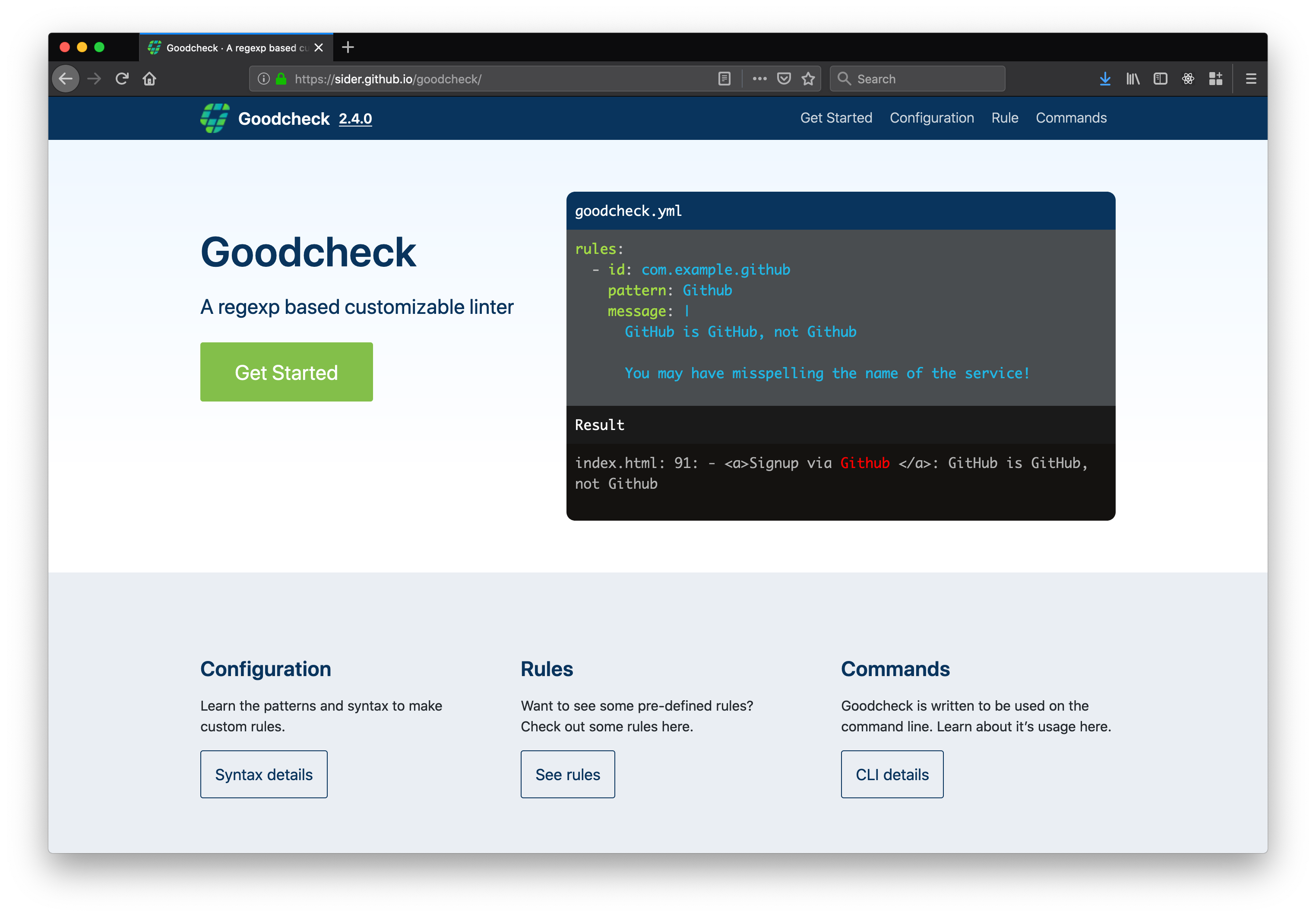Image resolution: width=1316 pixels, height=917 pixels.
Task: Open the Firefox hamburger menu
Action: pyautogui.click(x=1251, y=79)
